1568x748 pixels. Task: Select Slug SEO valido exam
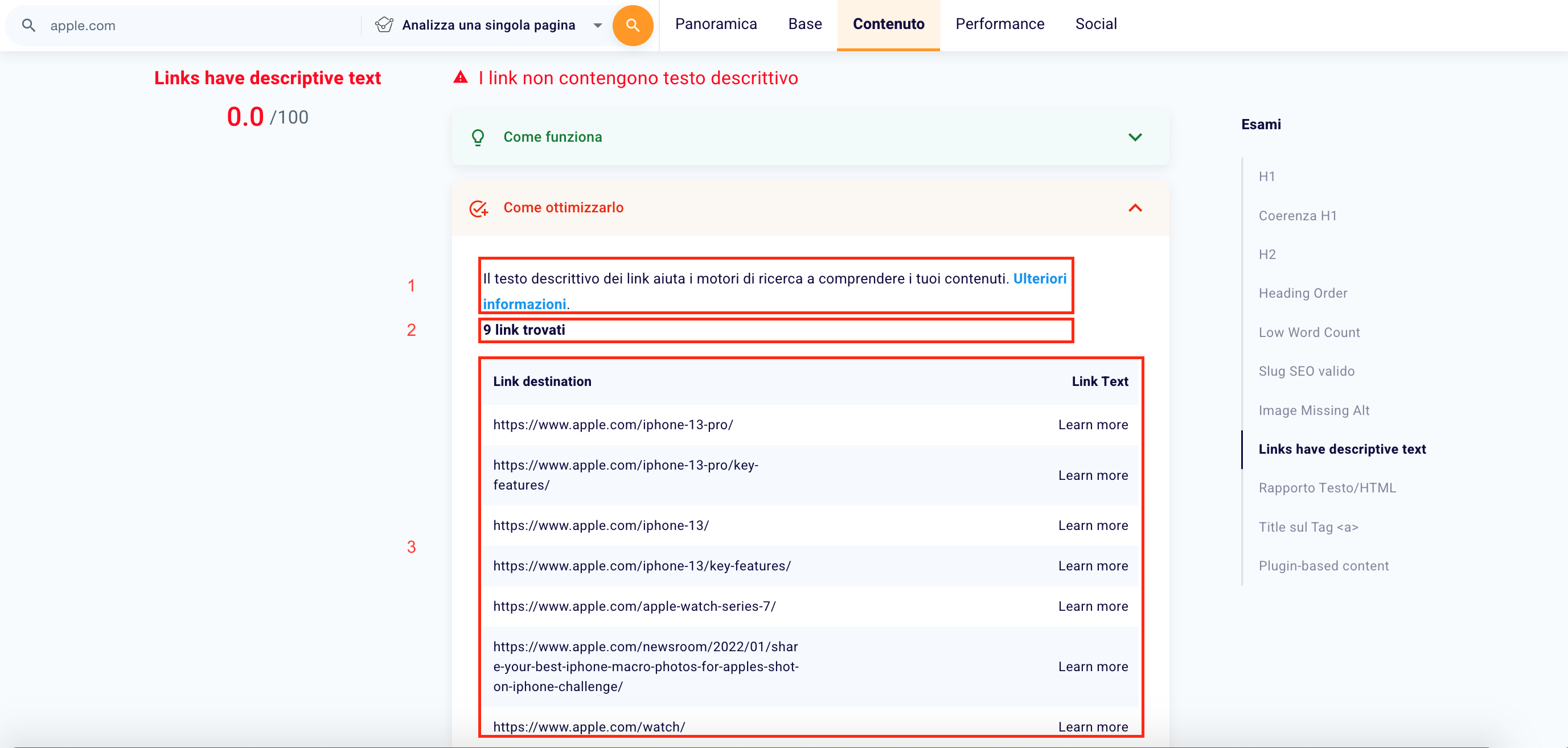(x=1306, y=371)
